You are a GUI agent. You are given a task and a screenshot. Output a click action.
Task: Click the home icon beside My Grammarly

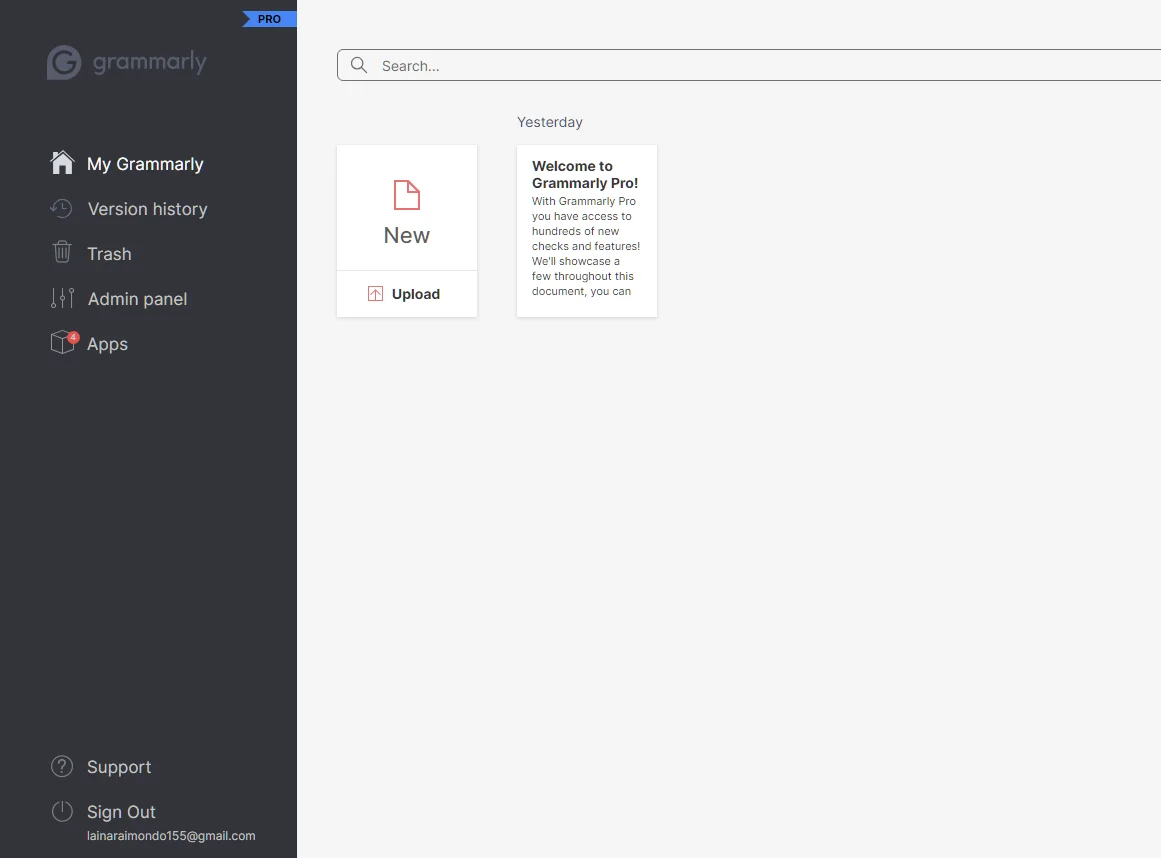[x=62, y=163]
